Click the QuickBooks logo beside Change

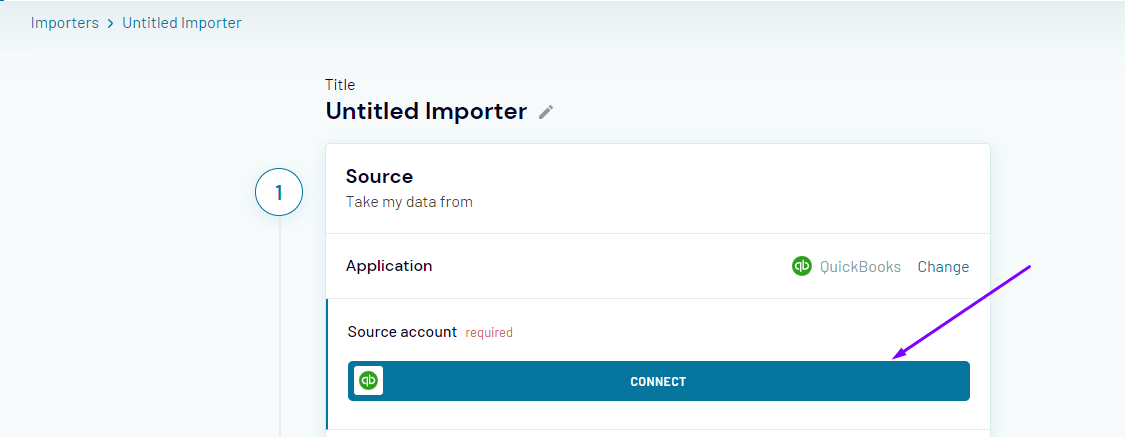click(x=801, y=266)
